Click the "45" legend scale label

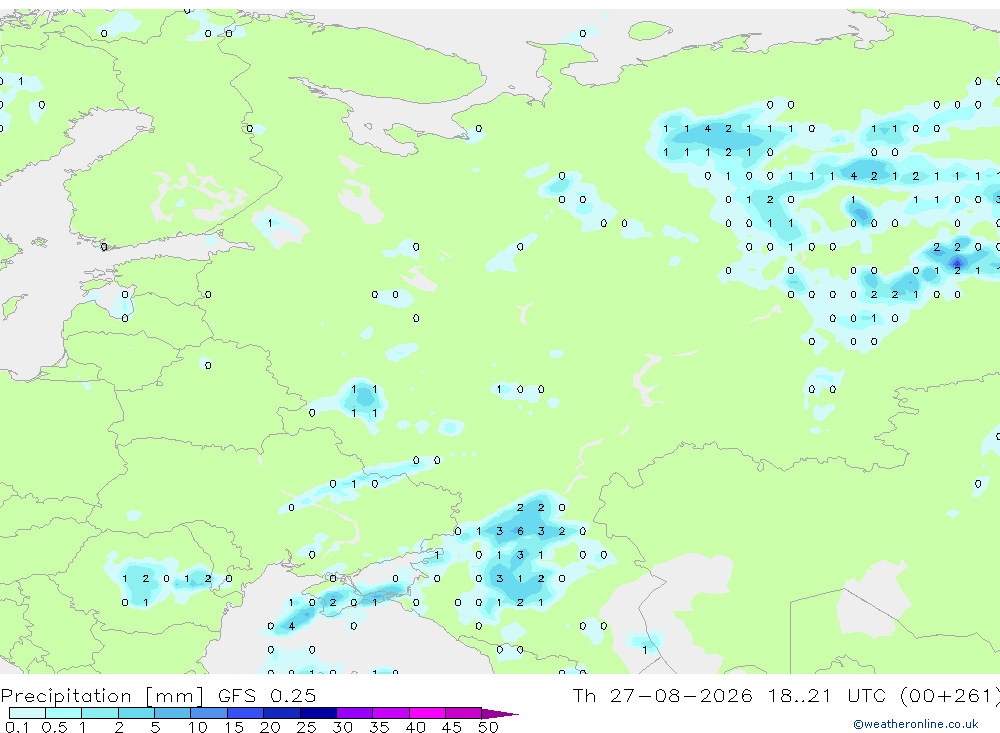click(x=452, y=727)
